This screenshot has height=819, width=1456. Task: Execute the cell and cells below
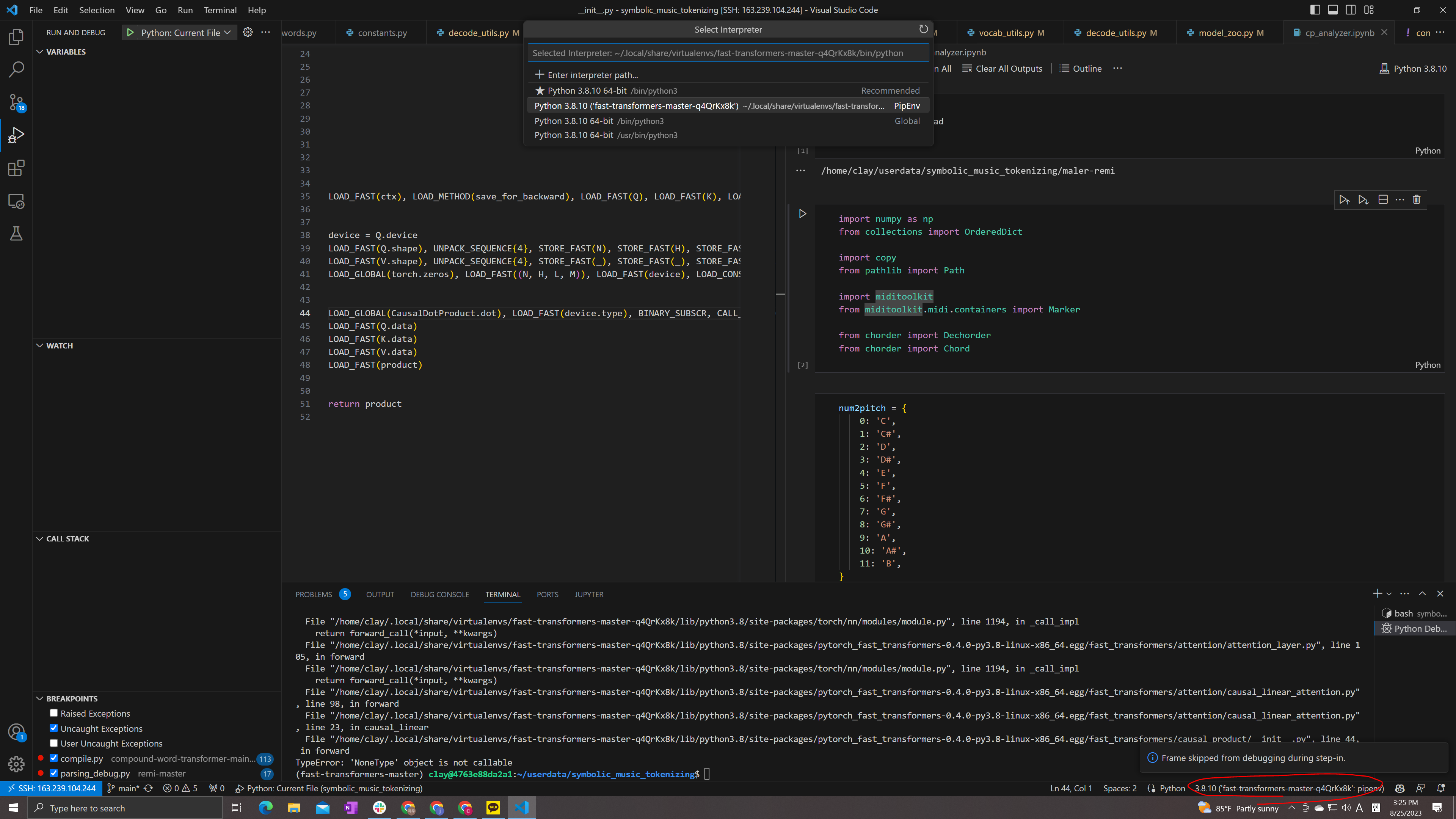[1363, 199]
